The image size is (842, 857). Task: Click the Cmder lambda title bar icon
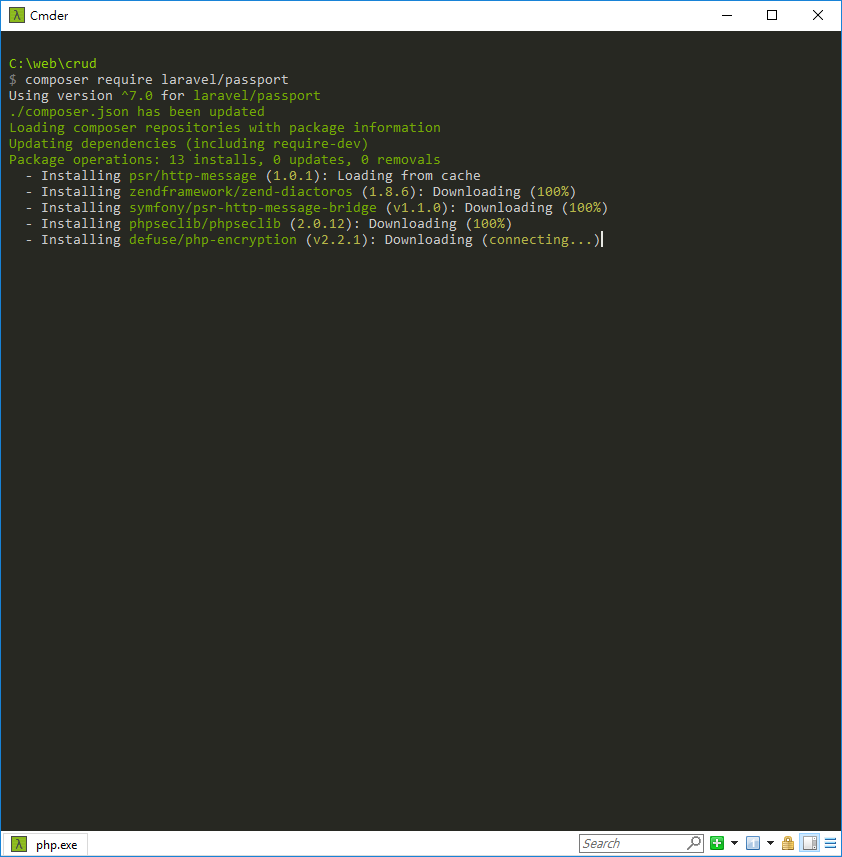[x=17, y=15]
